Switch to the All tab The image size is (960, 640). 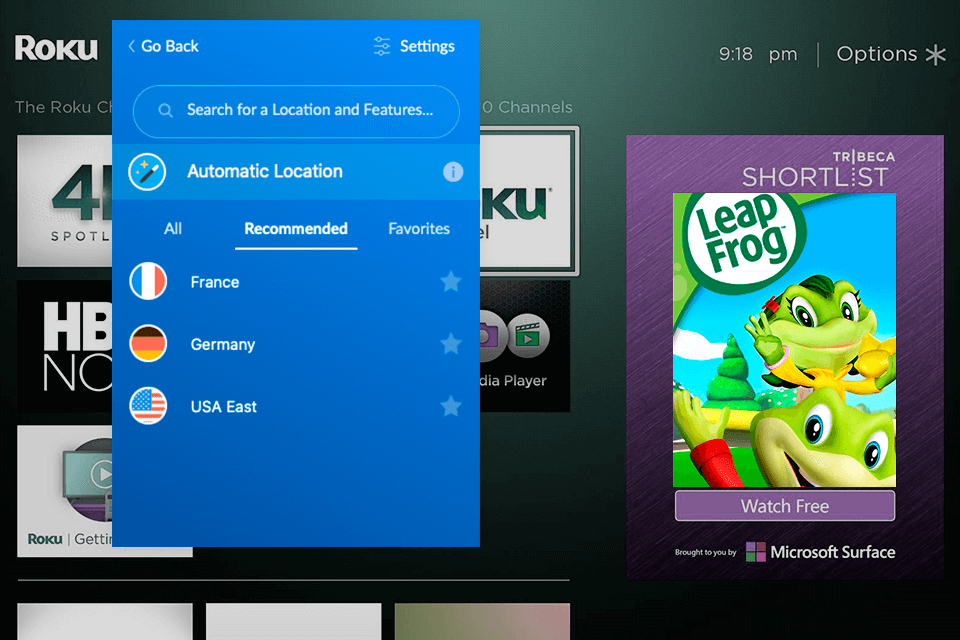173,229
